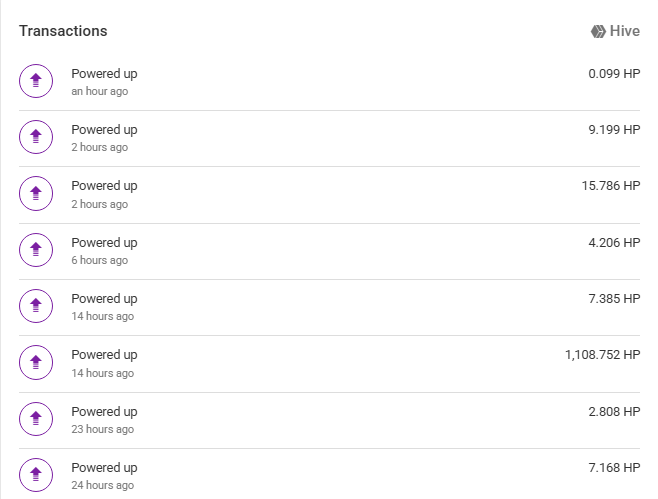Viewport: 658px width, 499px height.
Task: Select the 'an hour ago' Powered up entry
Action: [329, 82]
